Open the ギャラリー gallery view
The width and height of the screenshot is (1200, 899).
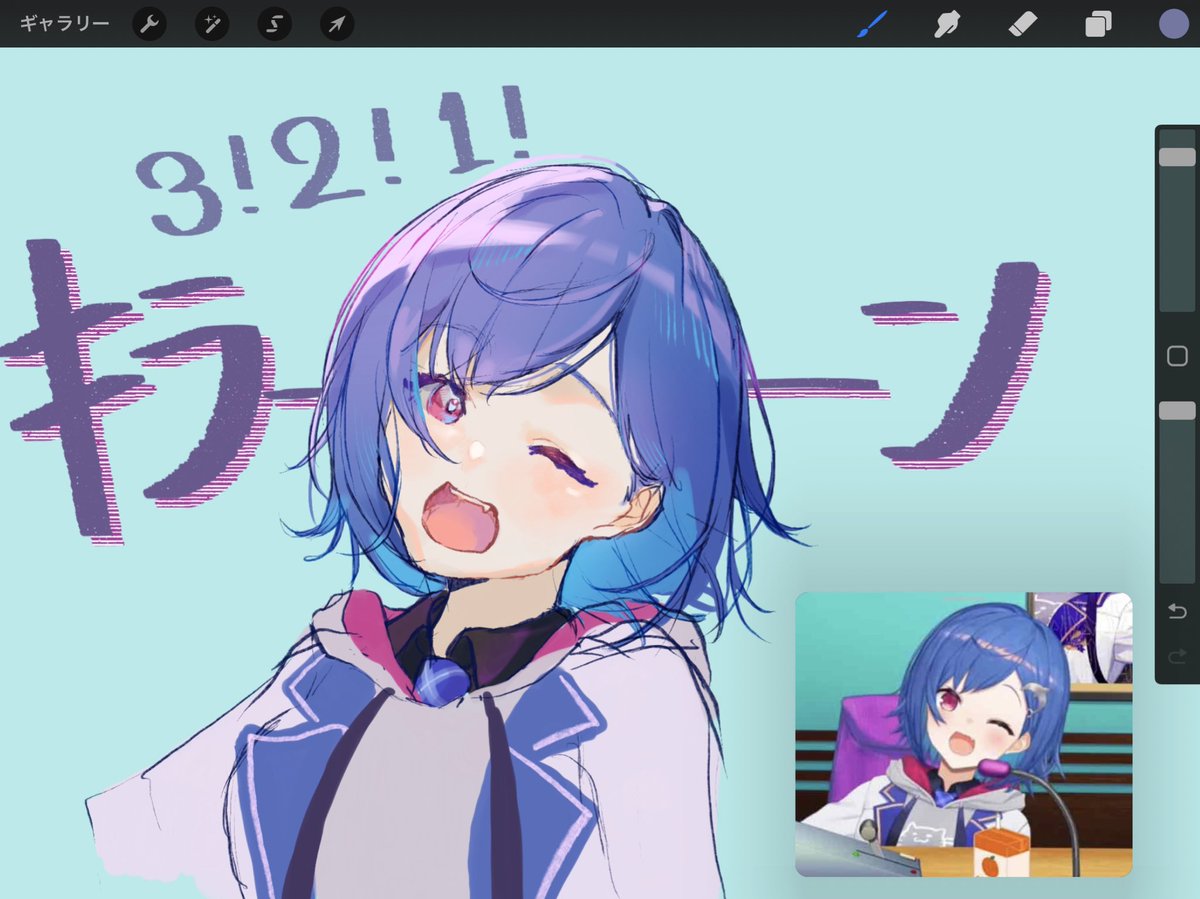(x=64, y=24)
